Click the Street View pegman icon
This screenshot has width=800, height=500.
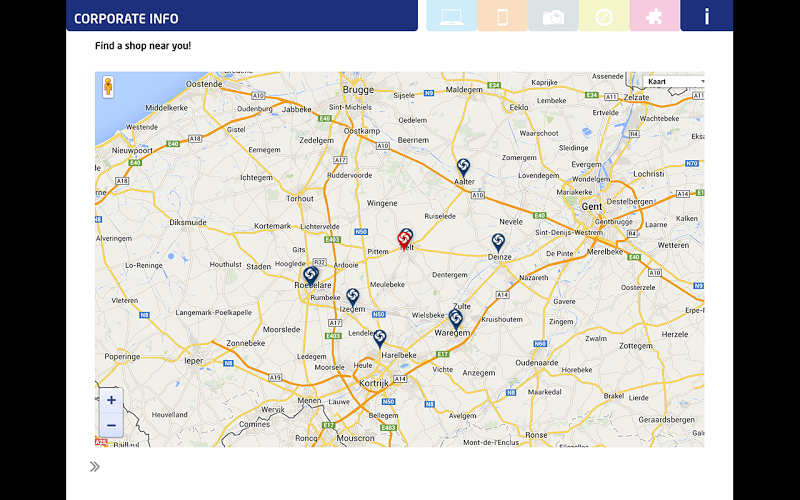pos(108,87)
